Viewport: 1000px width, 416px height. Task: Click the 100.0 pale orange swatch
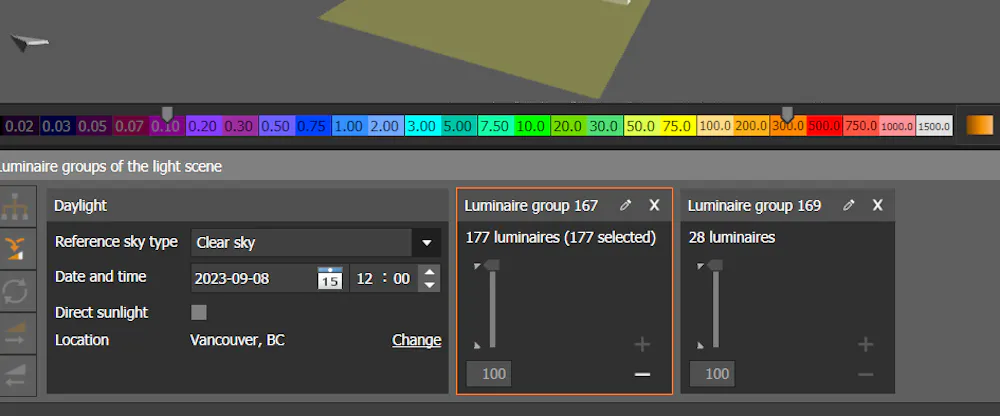pos(714,126)
